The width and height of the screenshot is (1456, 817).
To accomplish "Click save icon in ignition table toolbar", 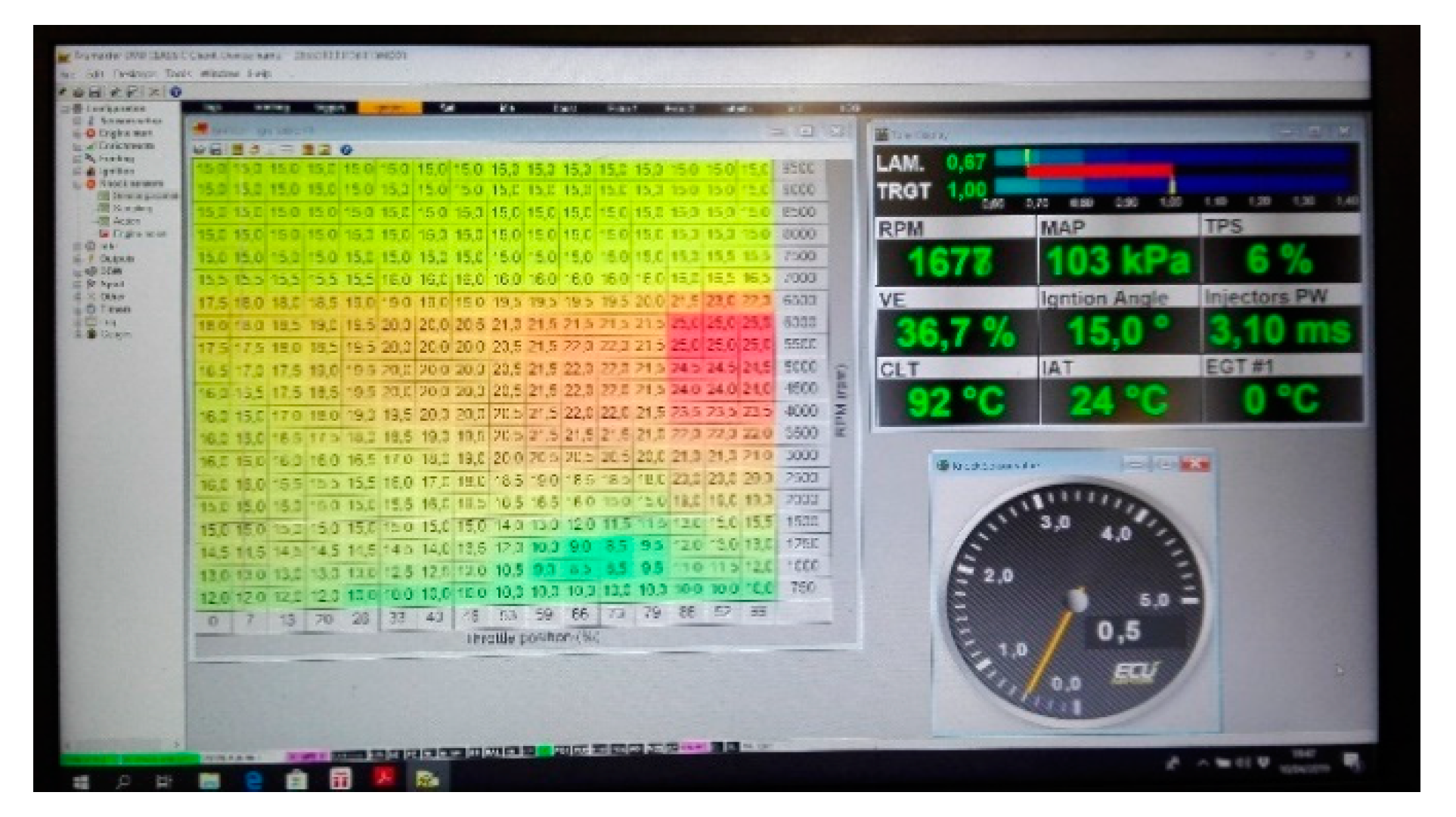I will click(215, 150).
